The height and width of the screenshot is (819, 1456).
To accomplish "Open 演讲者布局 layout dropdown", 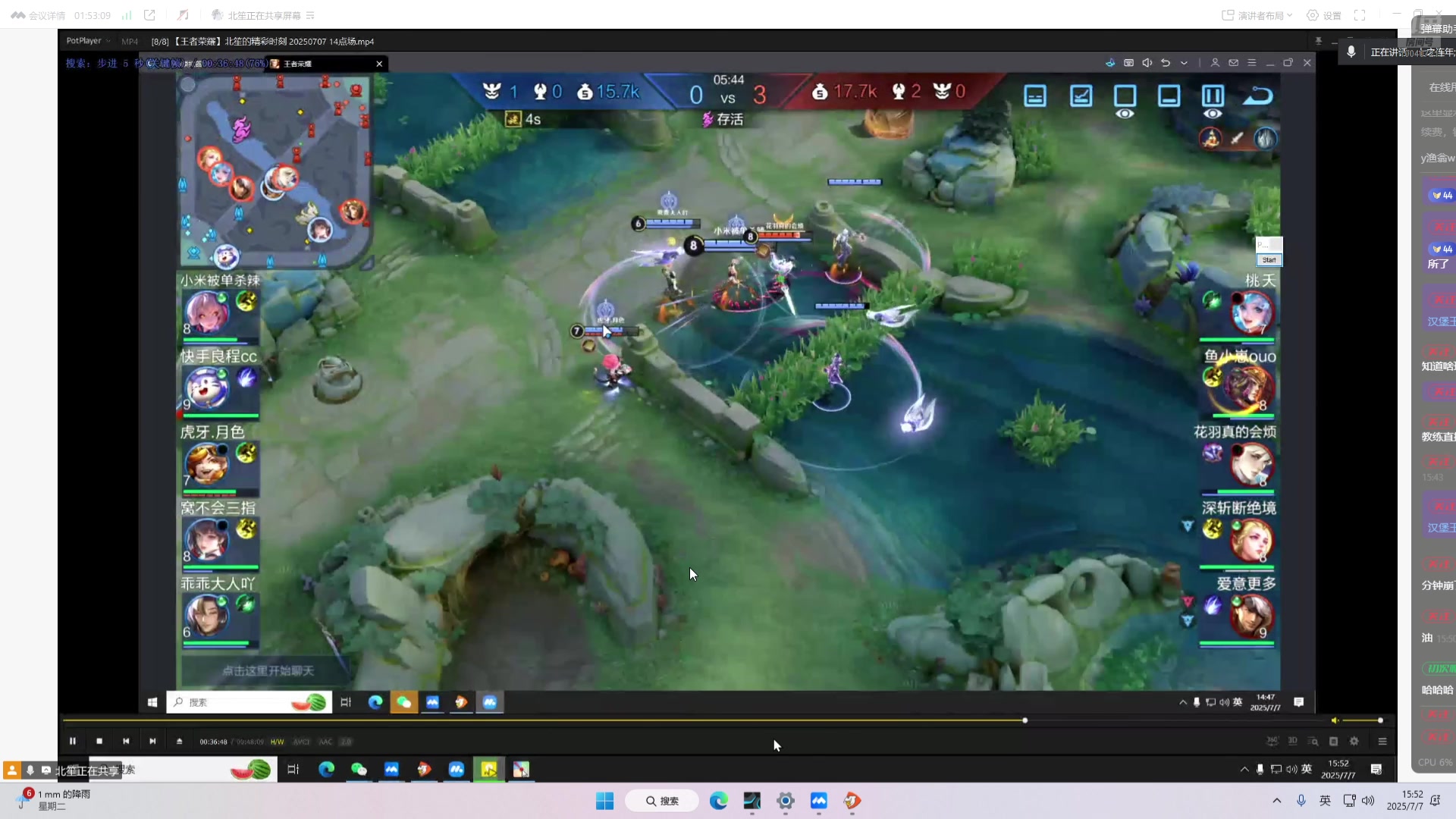I will tap(1257, 15).
